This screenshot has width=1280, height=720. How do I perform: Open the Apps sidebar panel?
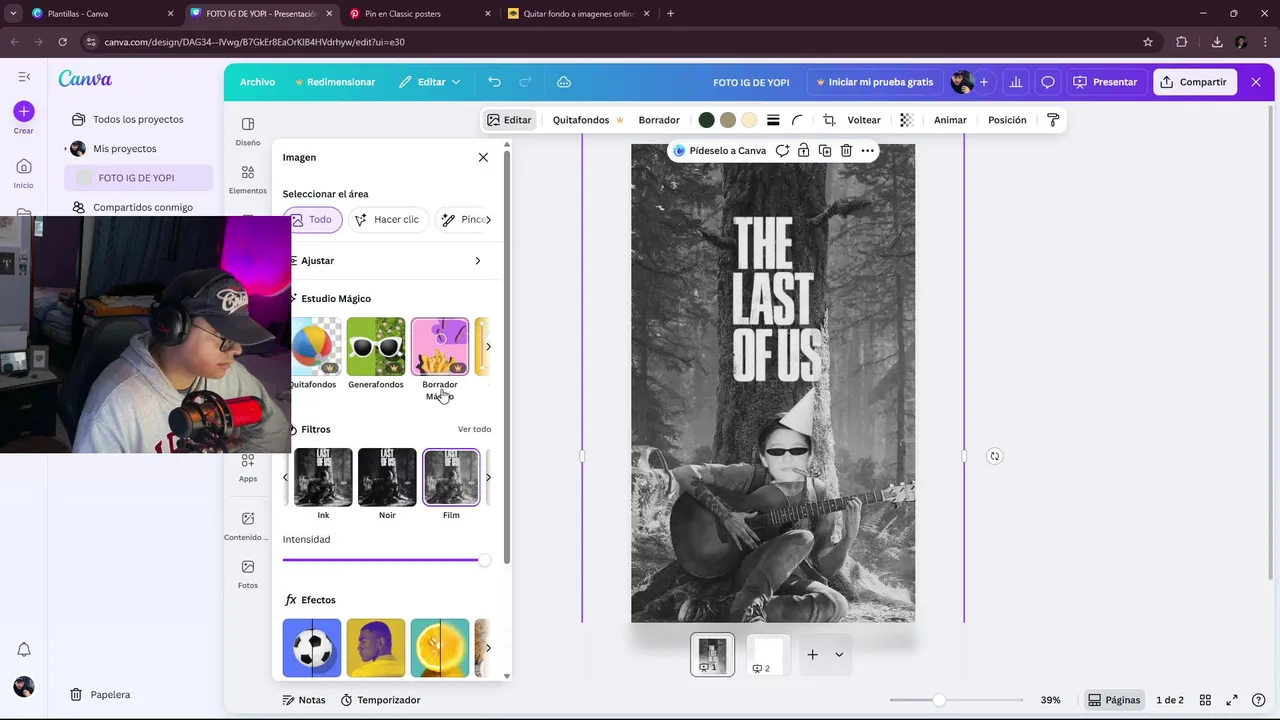click(x=248, y=467)
